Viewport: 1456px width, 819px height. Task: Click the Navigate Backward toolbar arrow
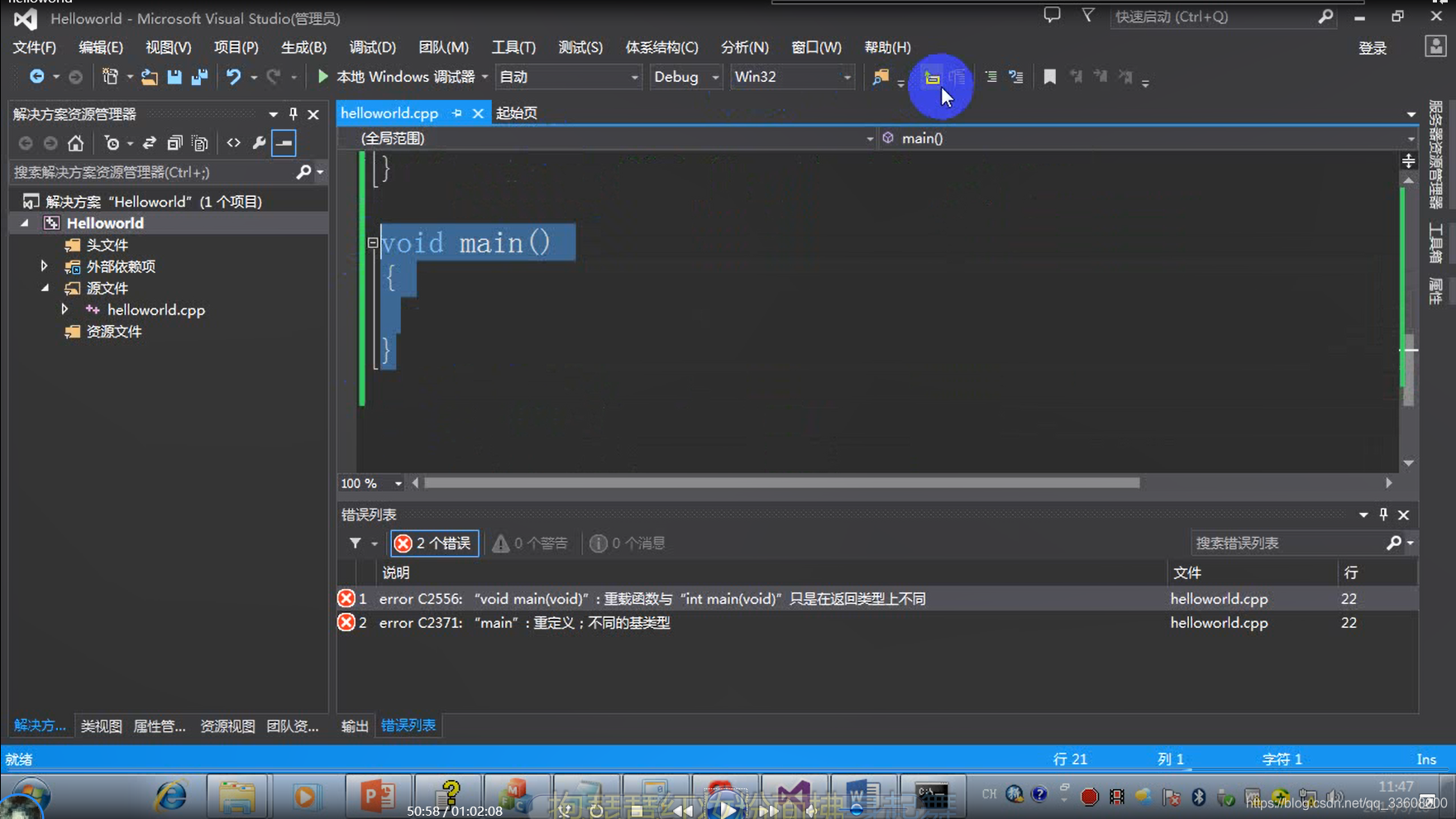[36, 76]
